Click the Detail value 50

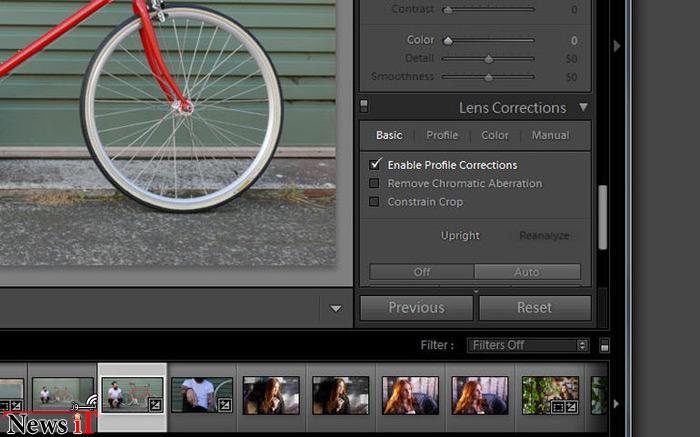click(571, 59)
